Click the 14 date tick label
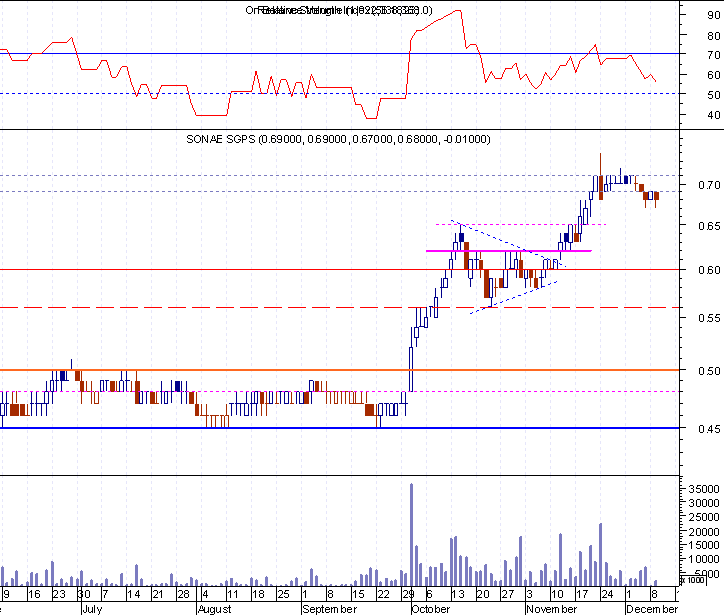The width and height of the screenshot is (724, 615). pos(133,594)
